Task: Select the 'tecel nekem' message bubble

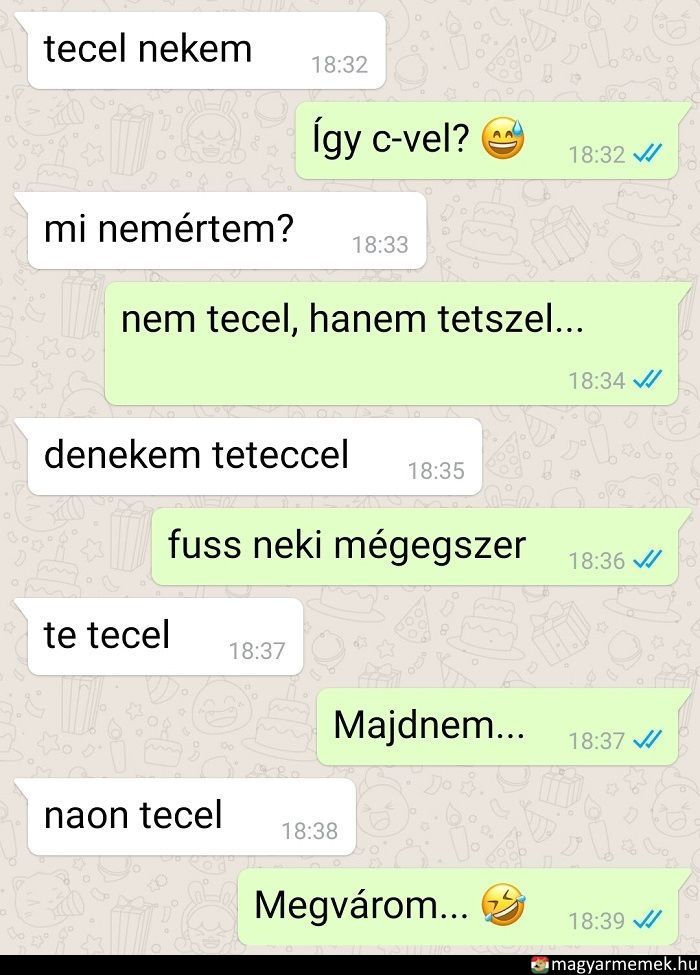Action: point(206,50)
